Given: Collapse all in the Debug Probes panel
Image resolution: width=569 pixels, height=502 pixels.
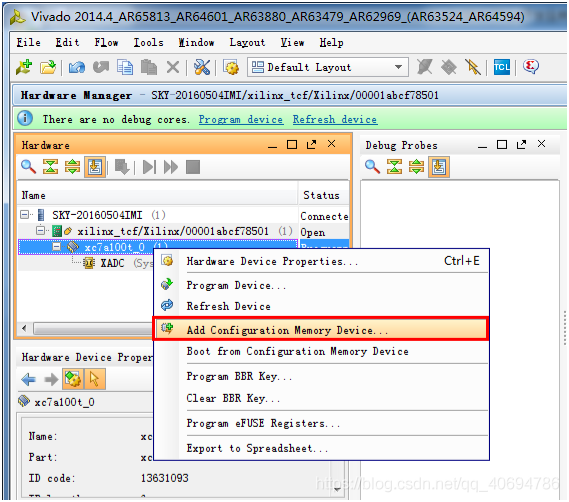Looking at the screenshot, I should coord(394,167).
